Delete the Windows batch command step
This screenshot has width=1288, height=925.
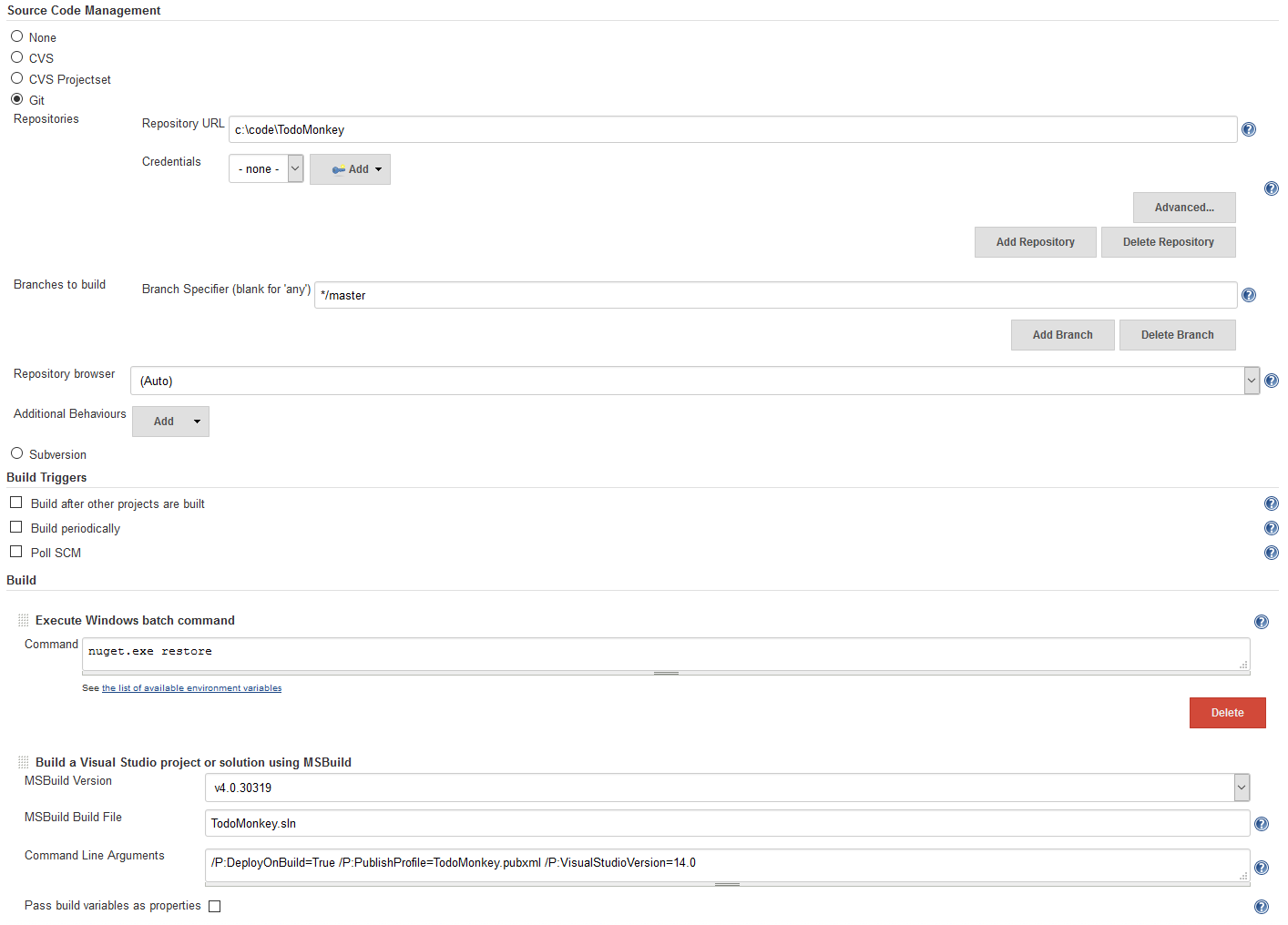click(x=1227, y=713)
